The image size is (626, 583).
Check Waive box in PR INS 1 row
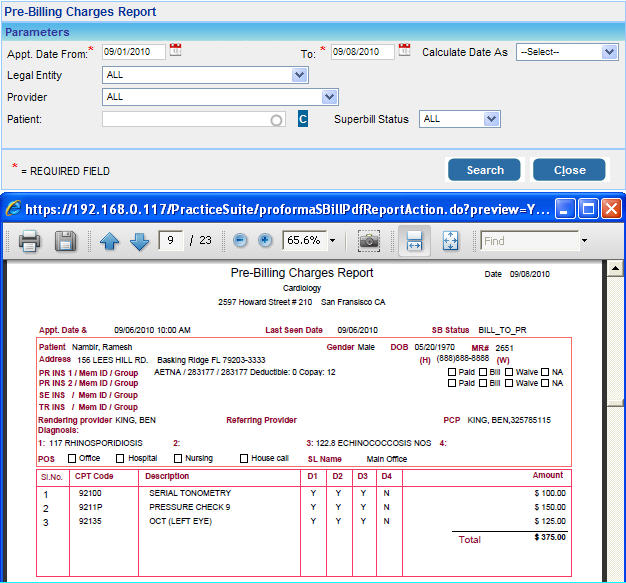509,372
